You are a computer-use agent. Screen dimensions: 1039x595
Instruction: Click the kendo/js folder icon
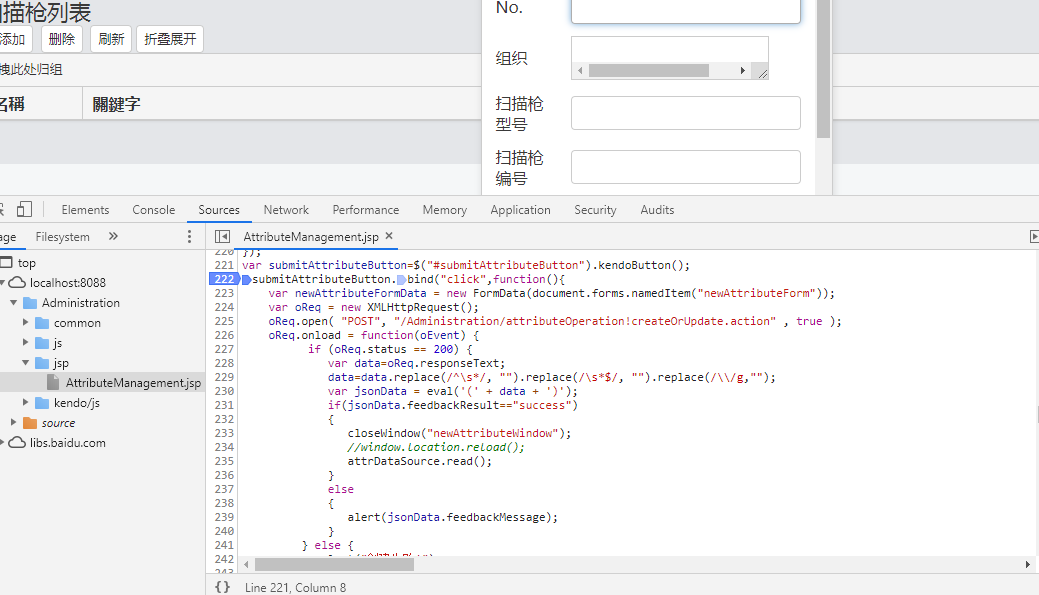click(x=42, y=403)
